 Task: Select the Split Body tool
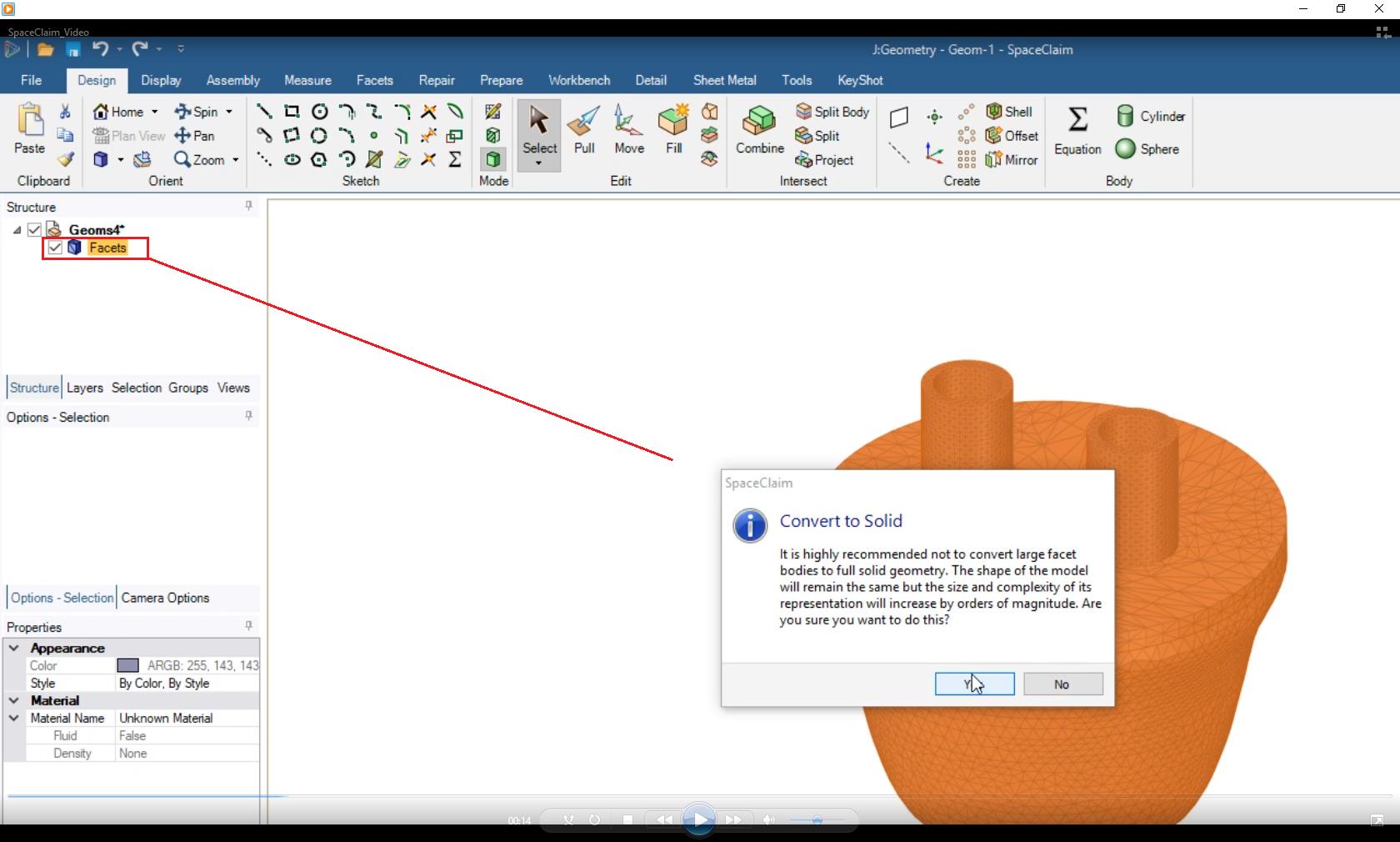point(833,112)
